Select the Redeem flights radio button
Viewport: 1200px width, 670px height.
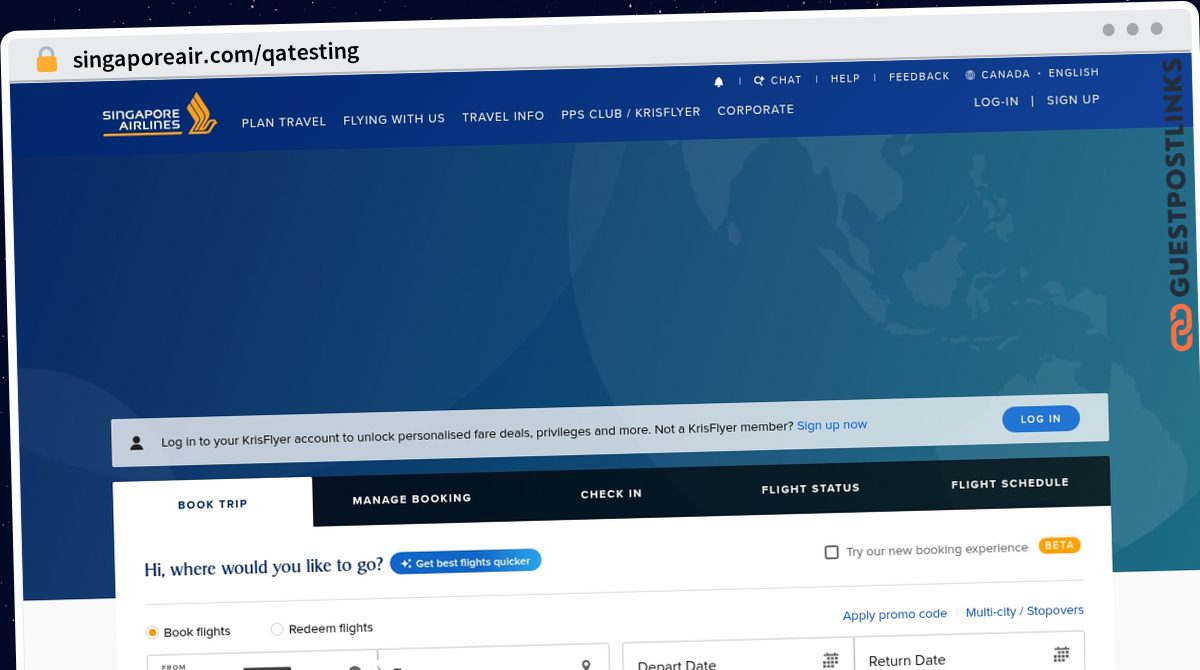click(x=277, y=629)
